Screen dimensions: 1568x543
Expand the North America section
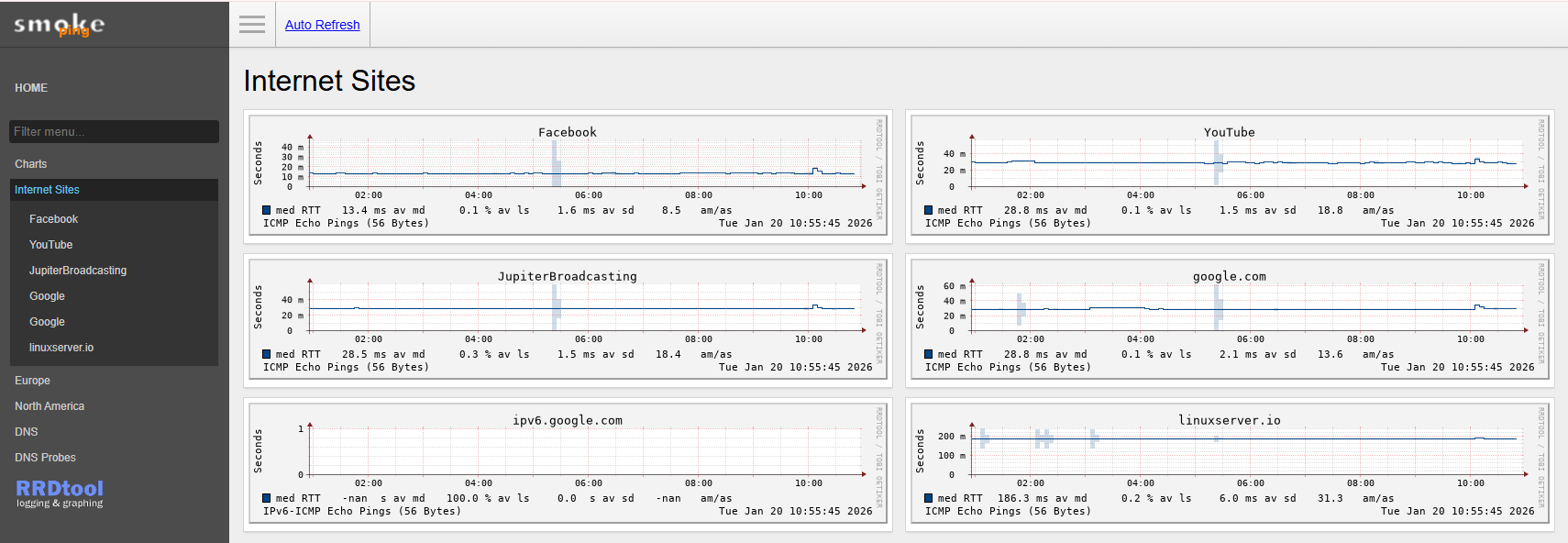tap(50, 406)
